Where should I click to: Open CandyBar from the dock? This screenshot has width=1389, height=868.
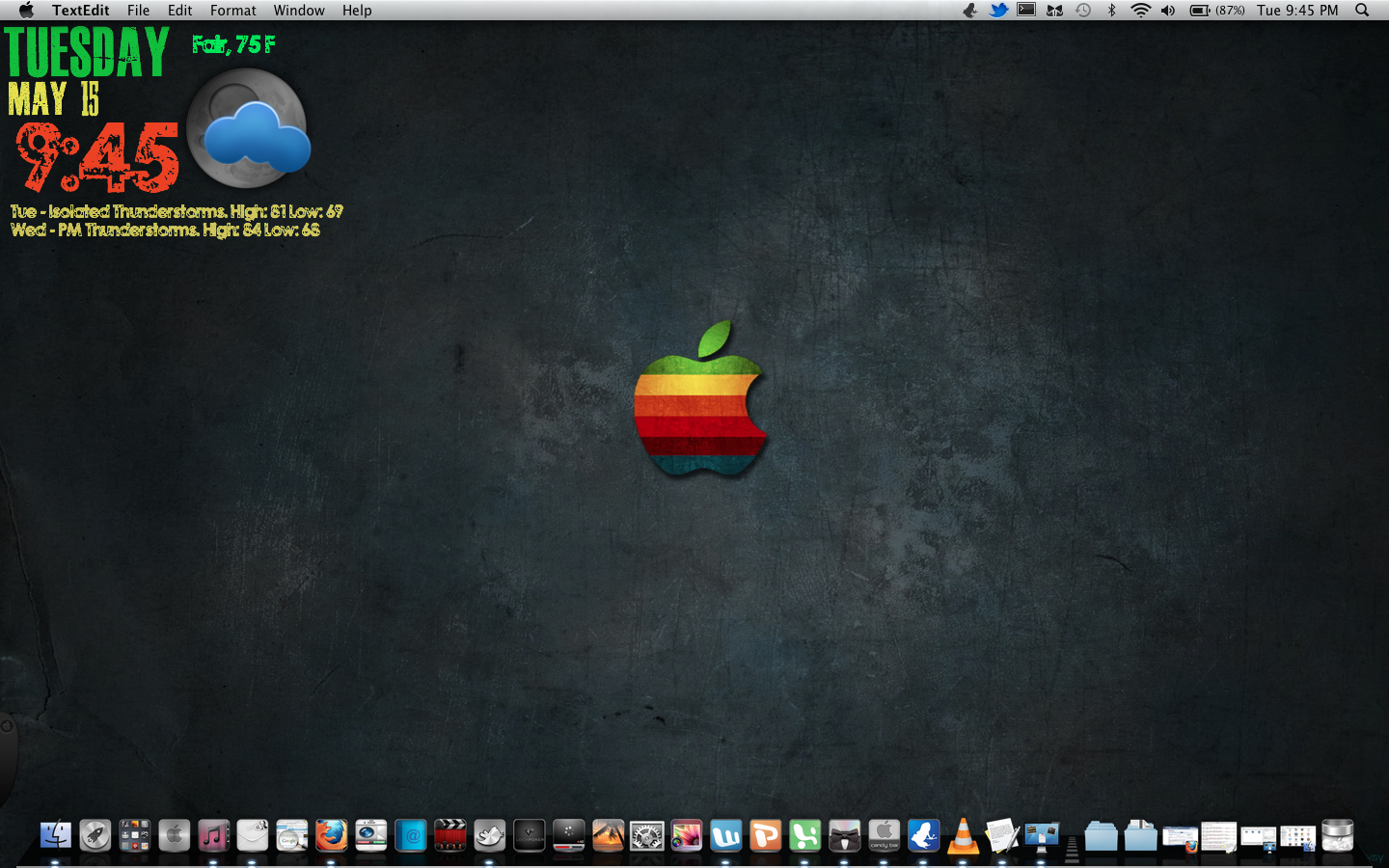coord(885,835)
